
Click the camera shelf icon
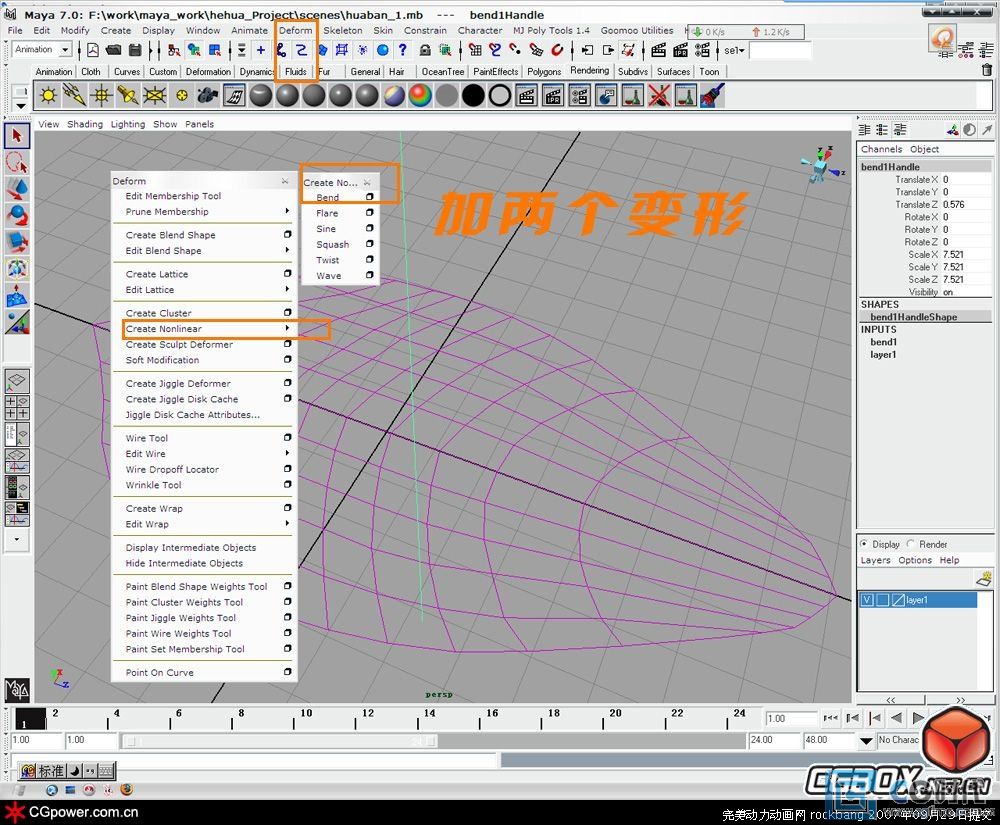208,96
